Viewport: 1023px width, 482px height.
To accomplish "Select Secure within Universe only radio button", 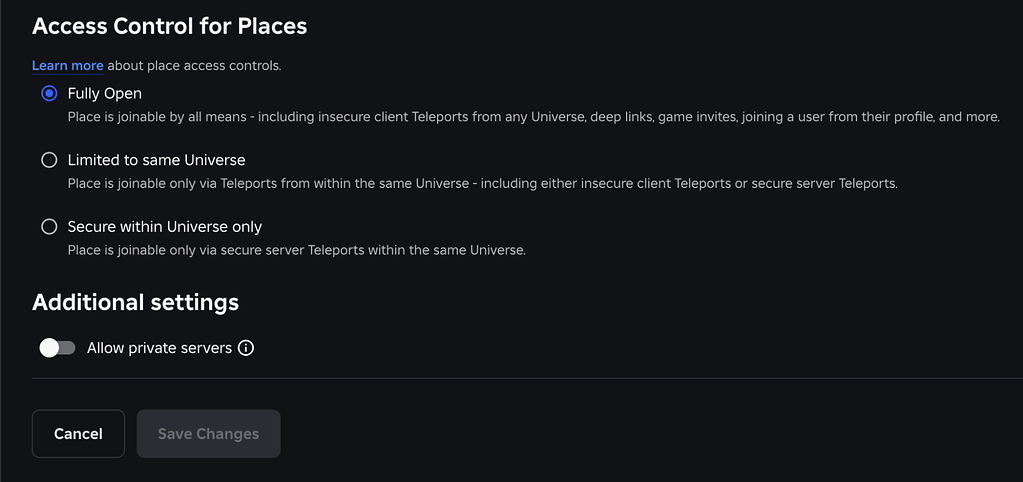I will click(x=49, y=227).
